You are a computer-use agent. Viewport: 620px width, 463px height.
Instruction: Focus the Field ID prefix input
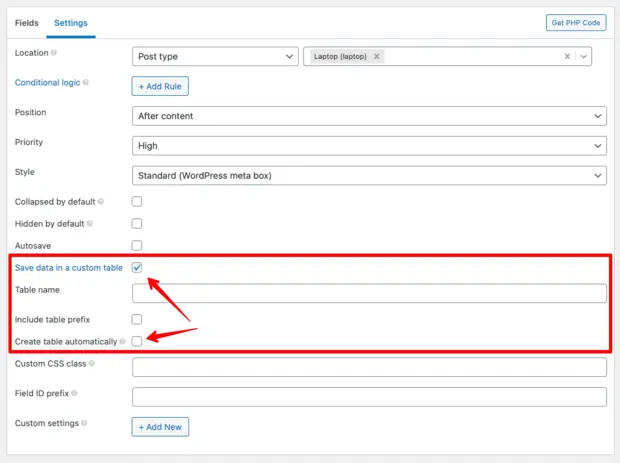(369, 397)
